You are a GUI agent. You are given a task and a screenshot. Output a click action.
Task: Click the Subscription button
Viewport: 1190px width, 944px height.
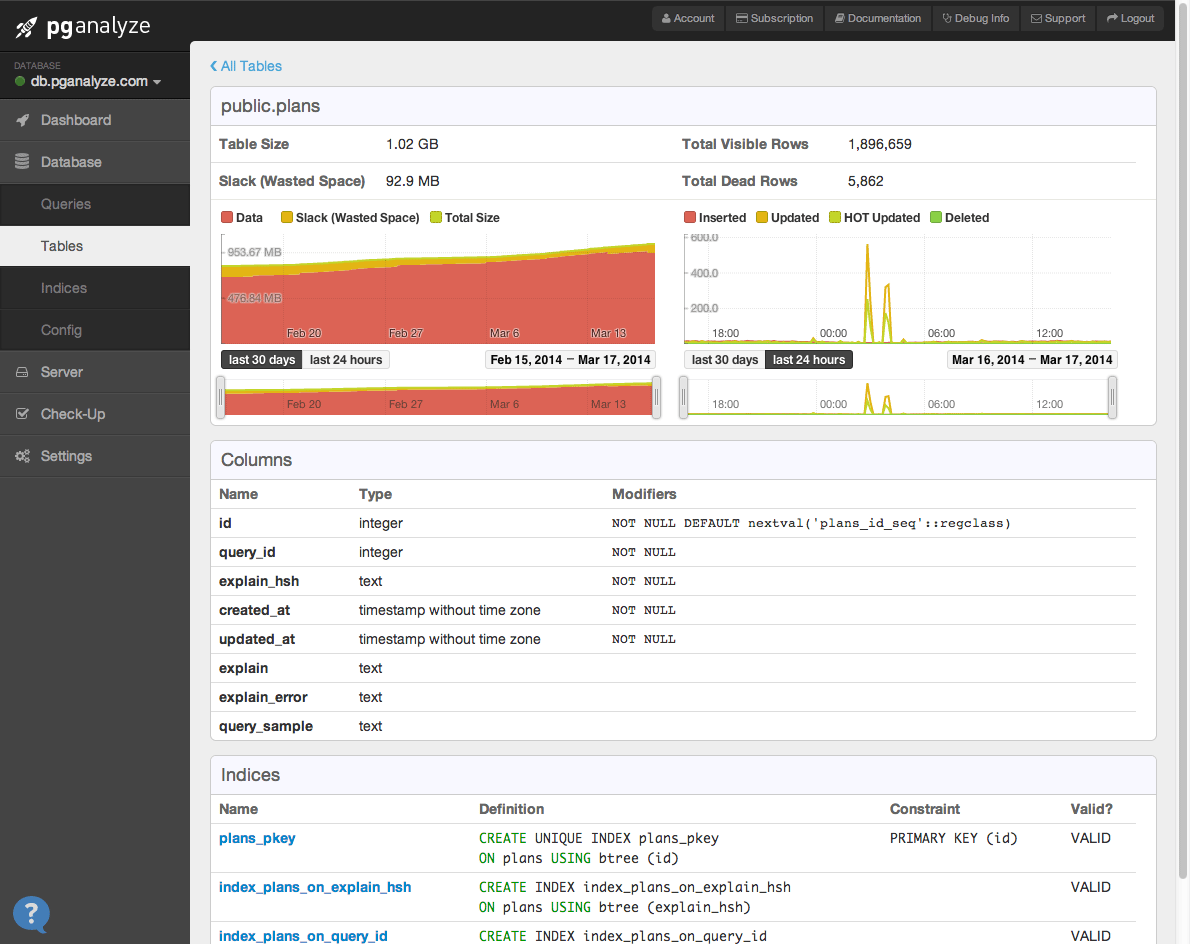pos(774,18)
